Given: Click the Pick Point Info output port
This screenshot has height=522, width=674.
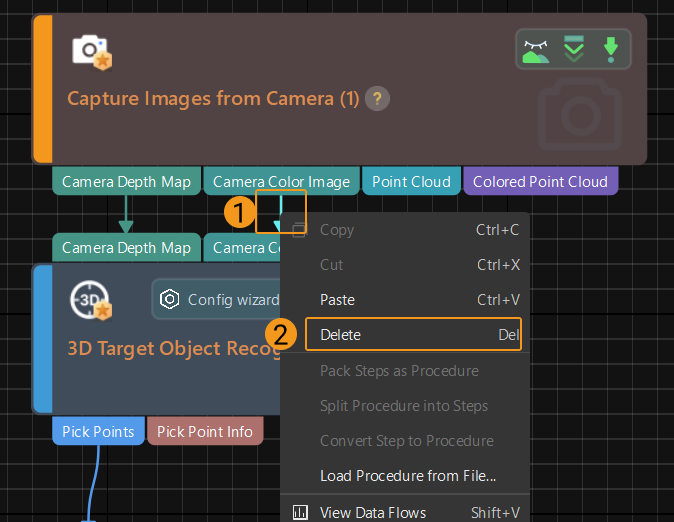Looking at the screenshot, I should [x=205, y=432].
